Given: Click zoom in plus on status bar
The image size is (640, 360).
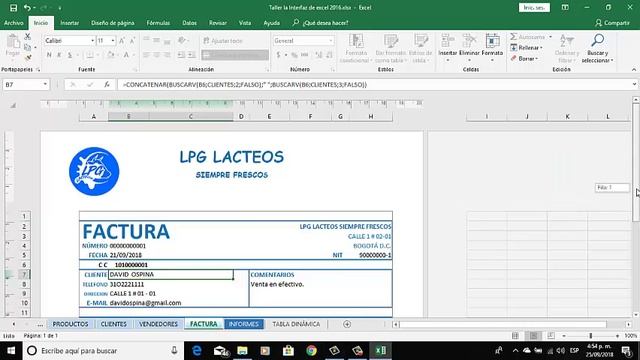Looking at the screenshot, I should pyautogui.click(x=617, y=336).
